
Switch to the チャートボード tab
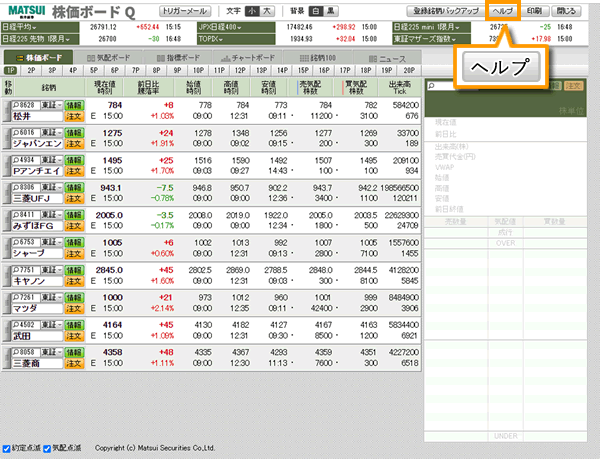coord(248,58)
